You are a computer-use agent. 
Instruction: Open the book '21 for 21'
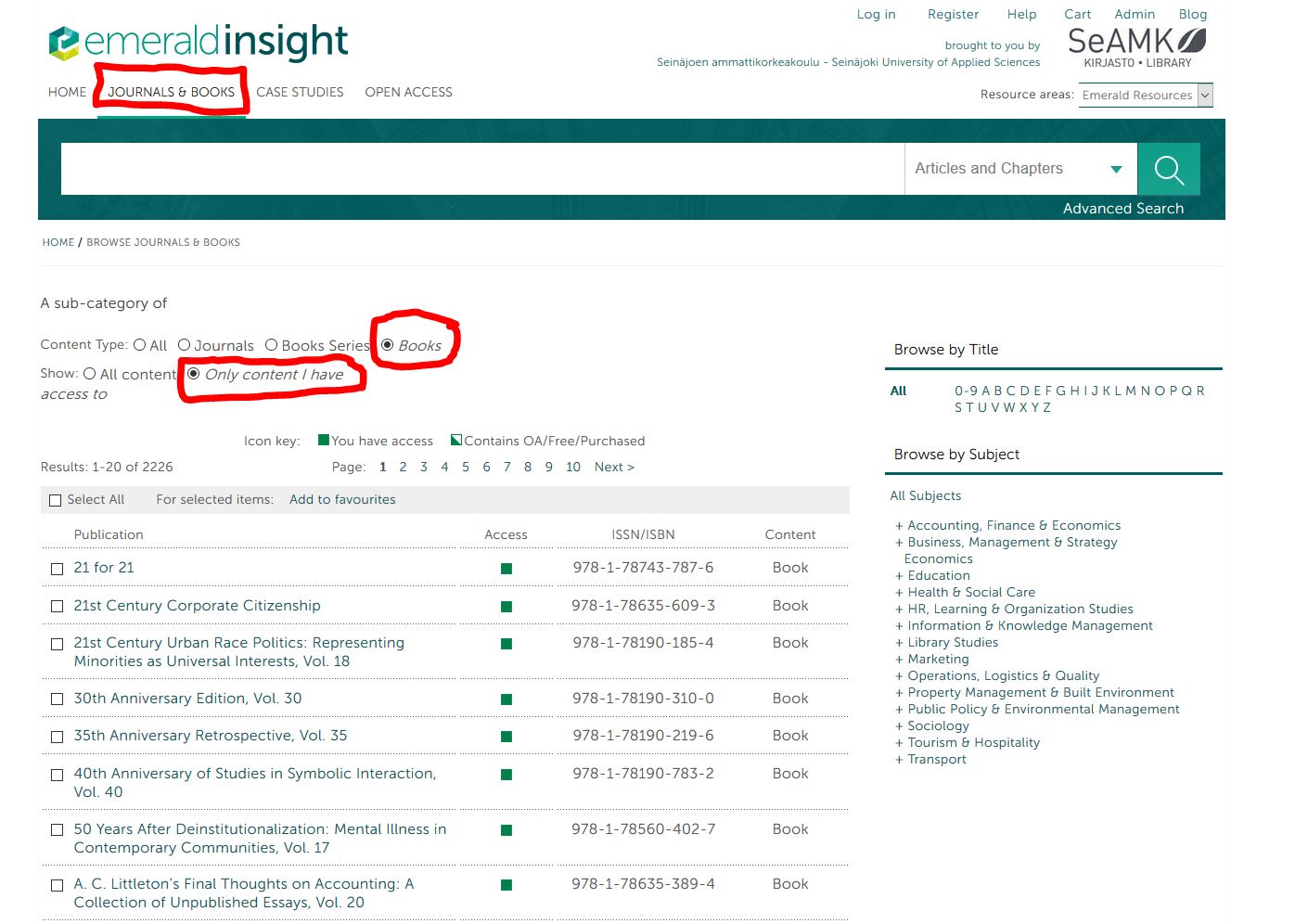tap(104, 567)
